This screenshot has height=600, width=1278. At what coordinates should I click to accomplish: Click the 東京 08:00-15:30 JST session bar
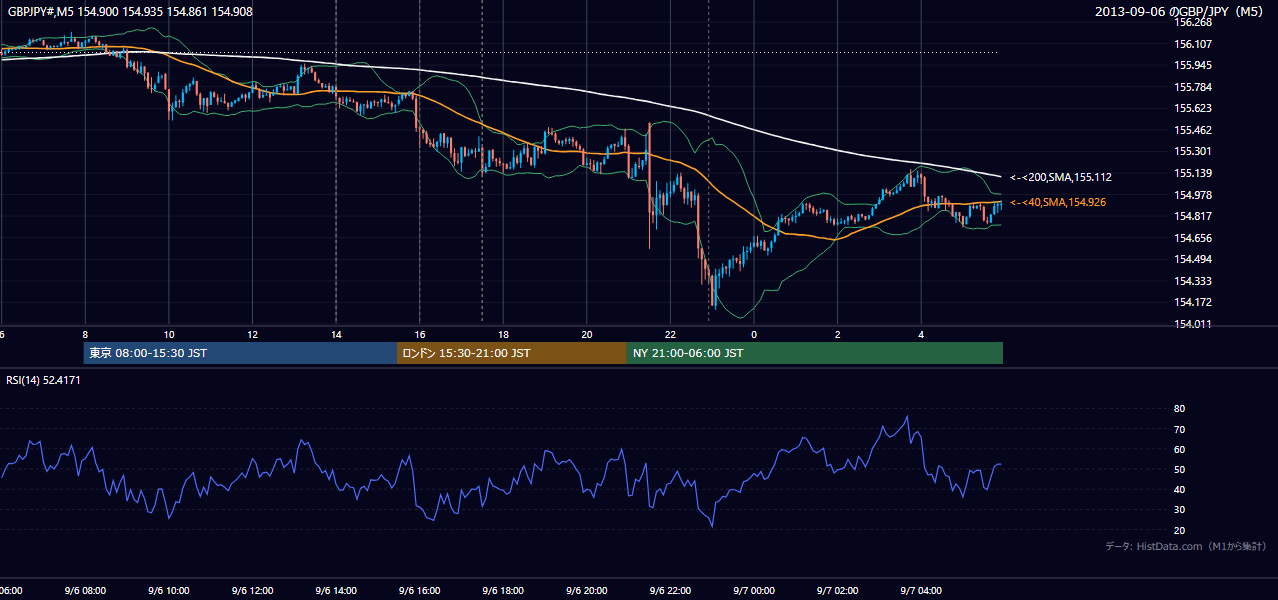click(x=240, y=353)
